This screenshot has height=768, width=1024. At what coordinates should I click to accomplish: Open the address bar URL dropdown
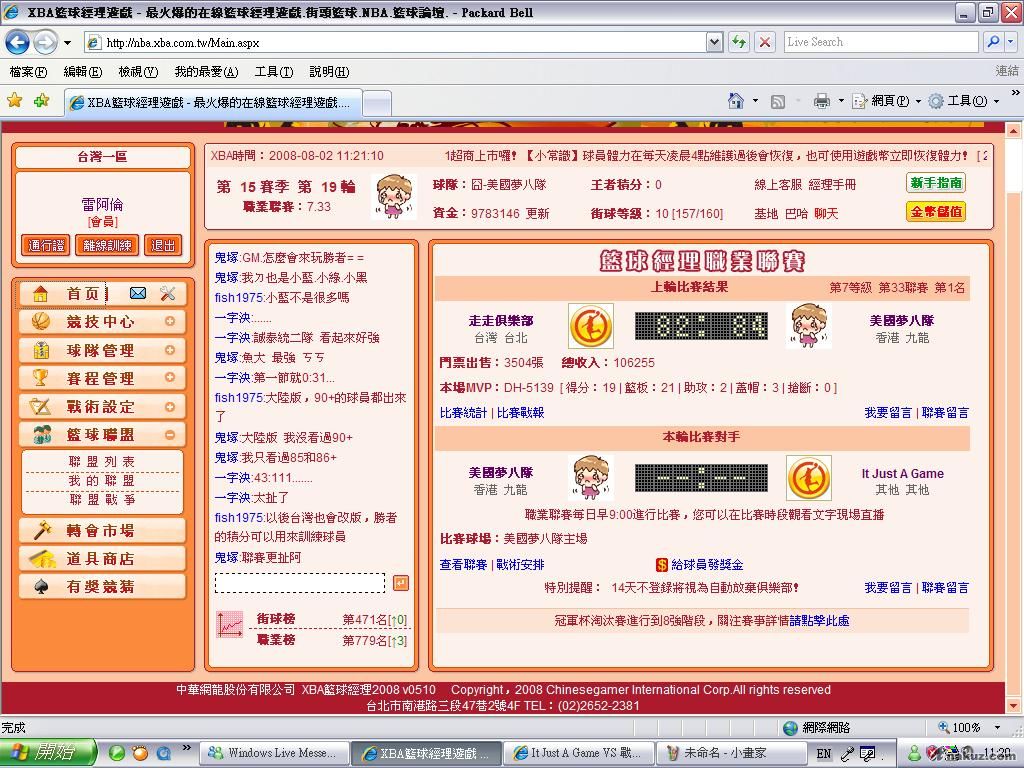714,42
